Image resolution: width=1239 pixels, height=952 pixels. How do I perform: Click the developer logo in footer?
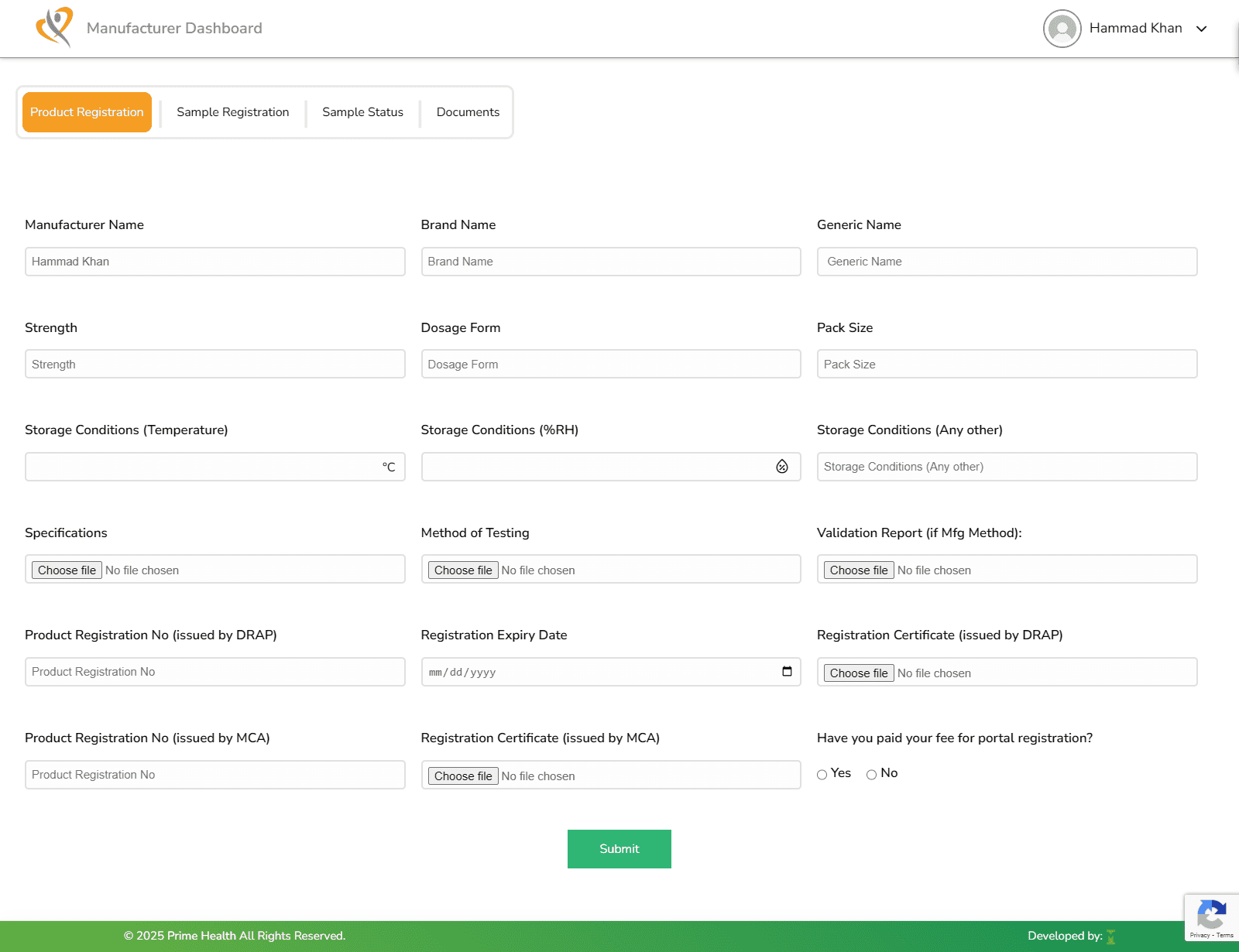[1111, 937]
